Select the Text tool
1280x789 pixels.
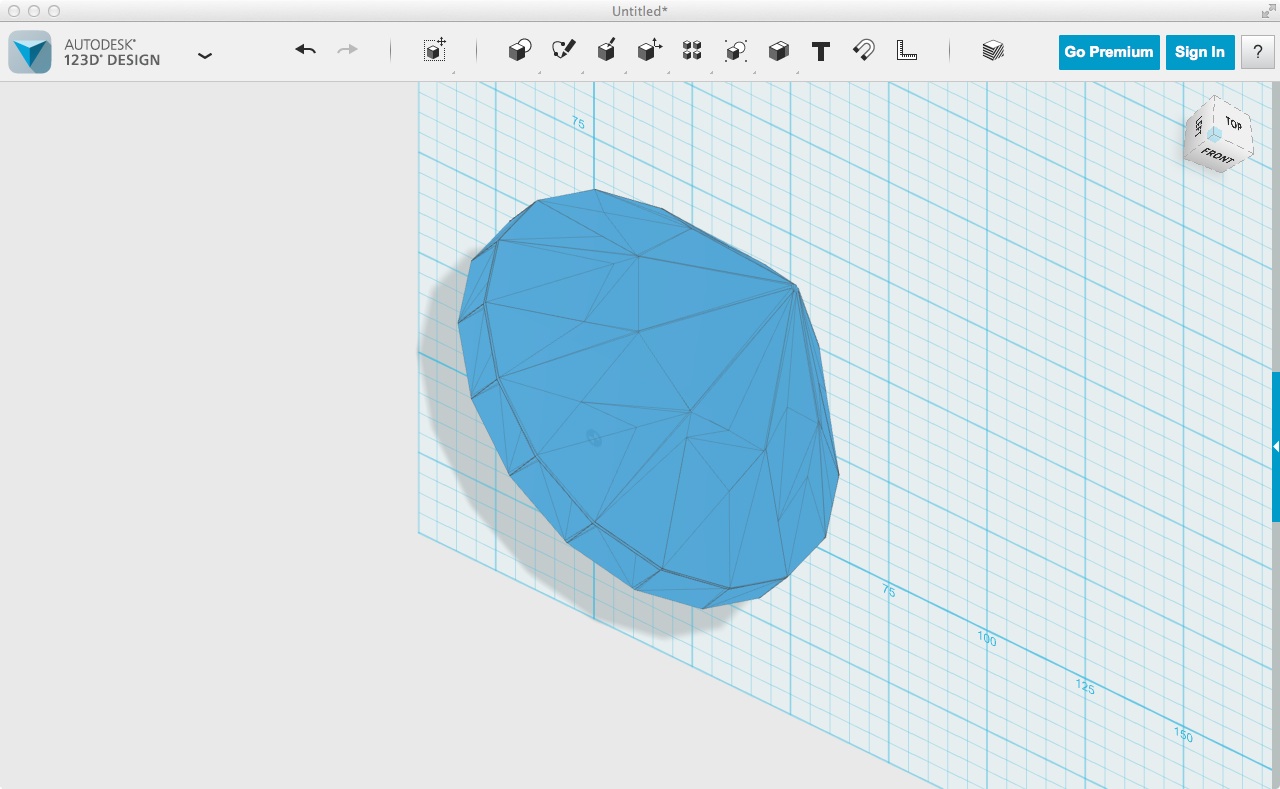coord(821,51)
